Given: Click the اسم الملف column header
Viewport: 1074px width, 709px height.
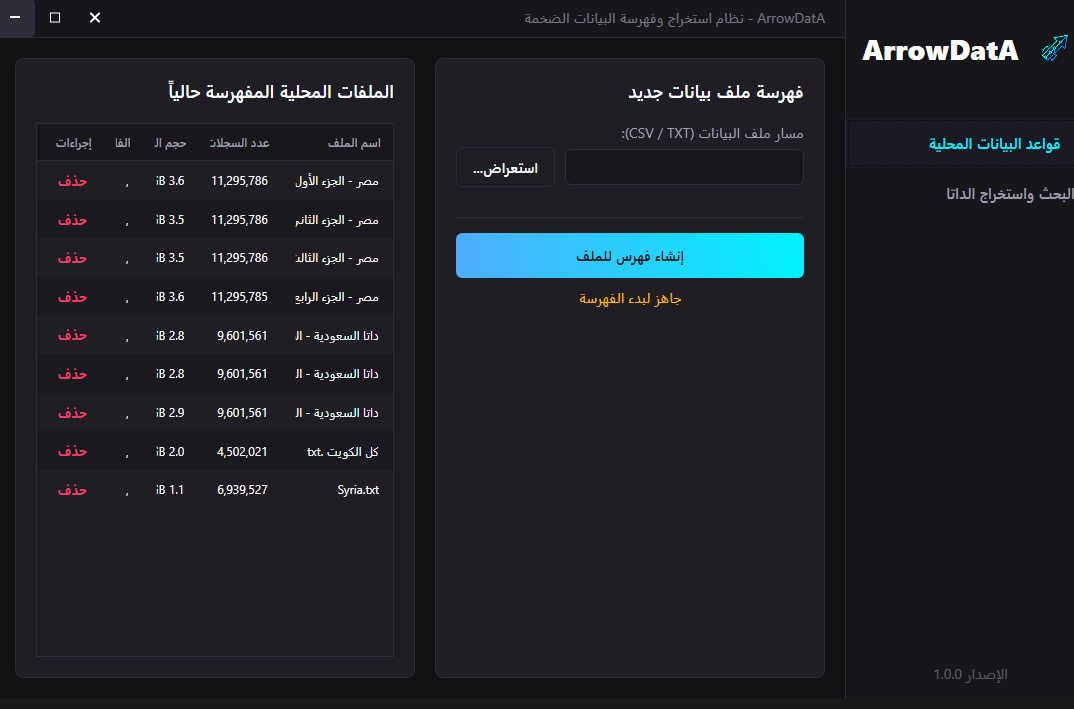Looking at the screenshot, I should [353, 142].
